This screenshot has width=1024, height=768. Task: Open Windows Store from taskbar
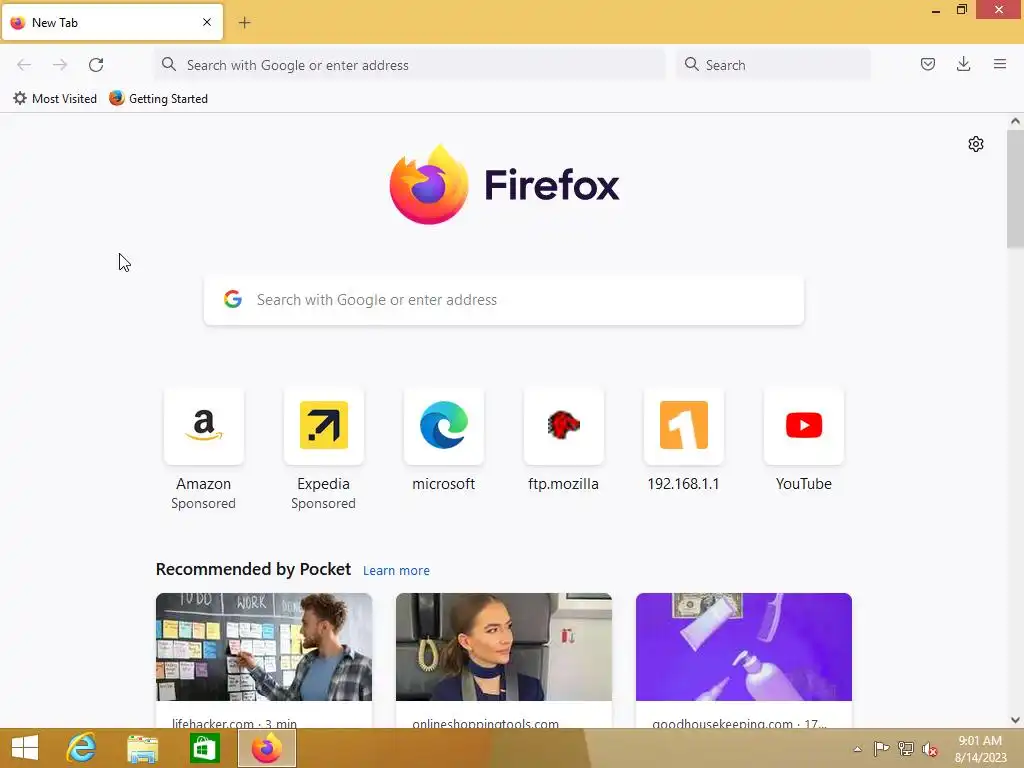coord(204,748)
